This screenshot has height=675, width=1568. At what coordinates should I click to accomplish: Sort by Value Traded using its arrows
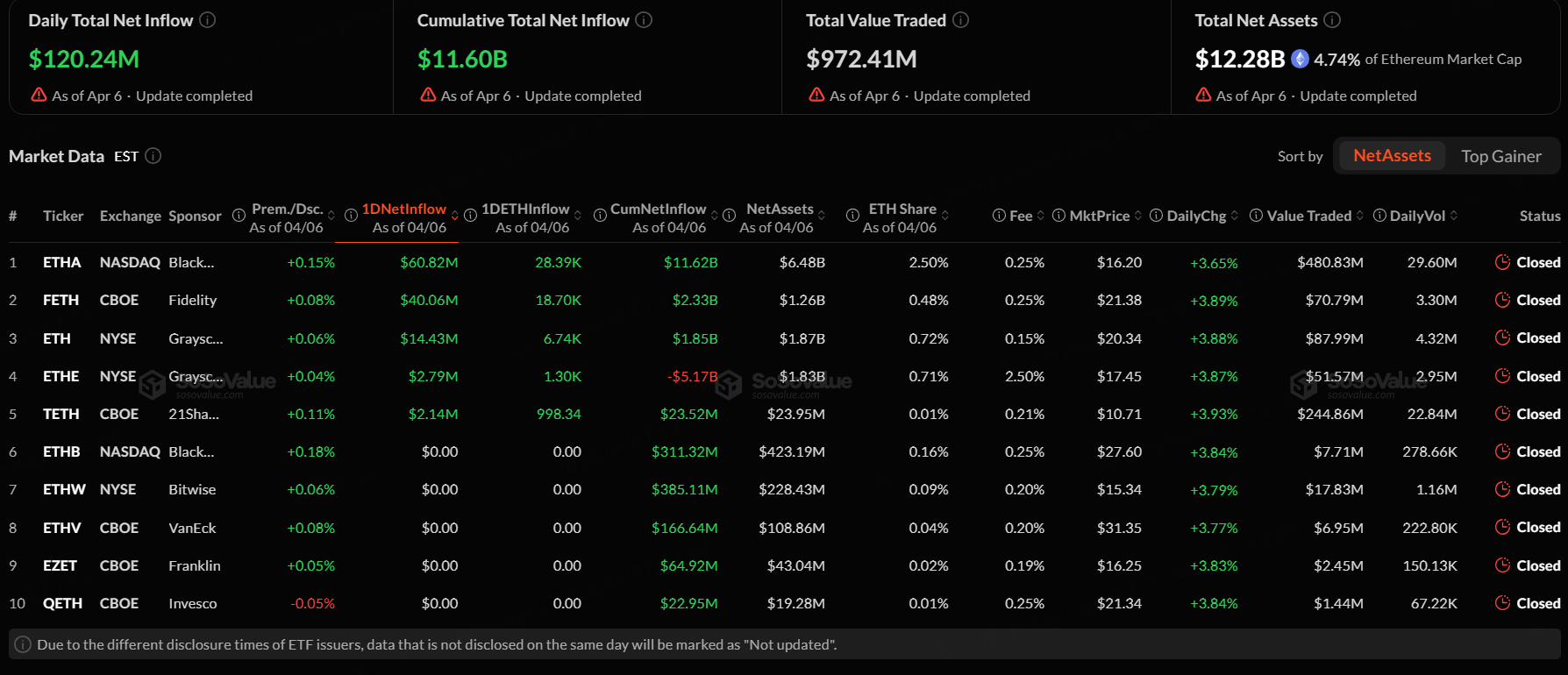click(x=1360, y=216)
